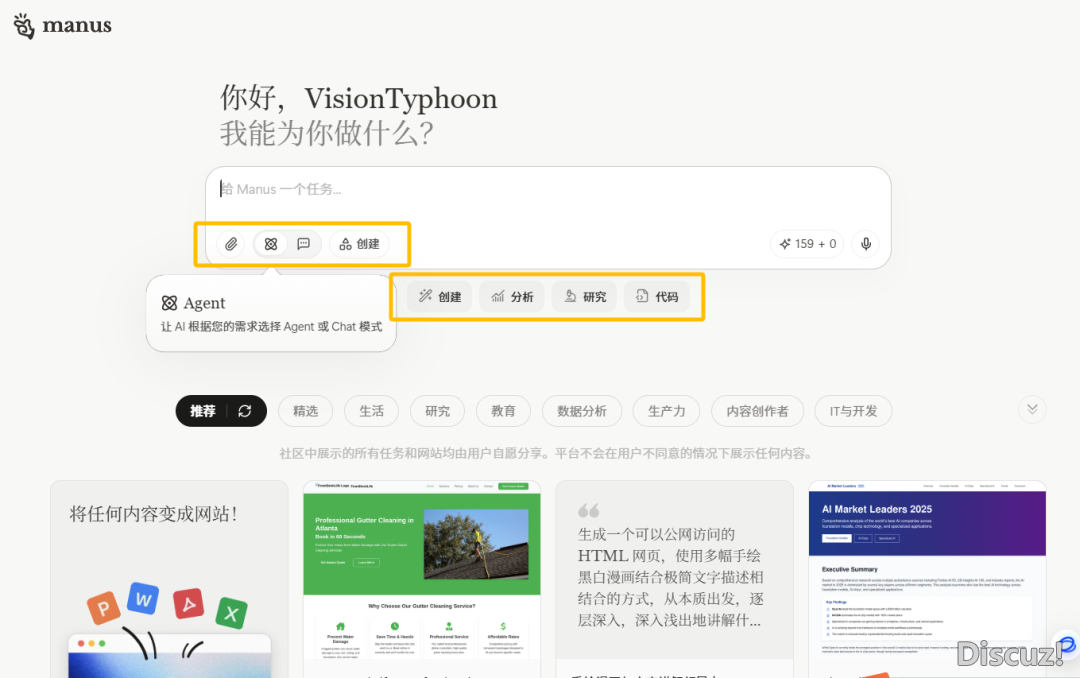
Task: Select the 创建 quick action with wand icon
Action: coord(439,297)
